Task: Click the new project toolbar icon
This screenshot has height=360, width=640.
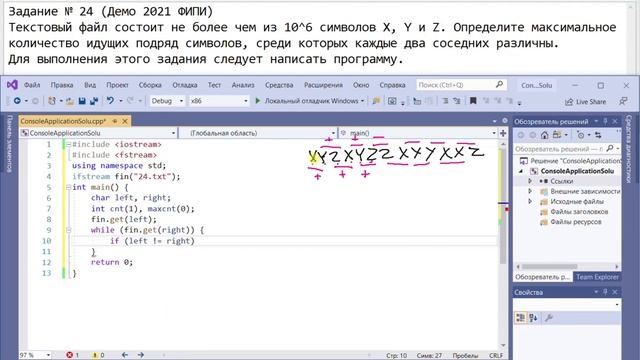Action: [x=52, y=101]
